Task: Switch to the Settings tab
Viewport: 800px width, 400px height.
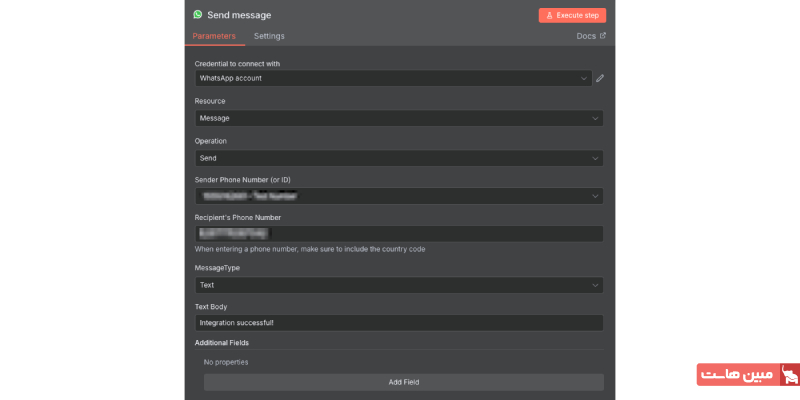Action: click(x=269, y=36)
